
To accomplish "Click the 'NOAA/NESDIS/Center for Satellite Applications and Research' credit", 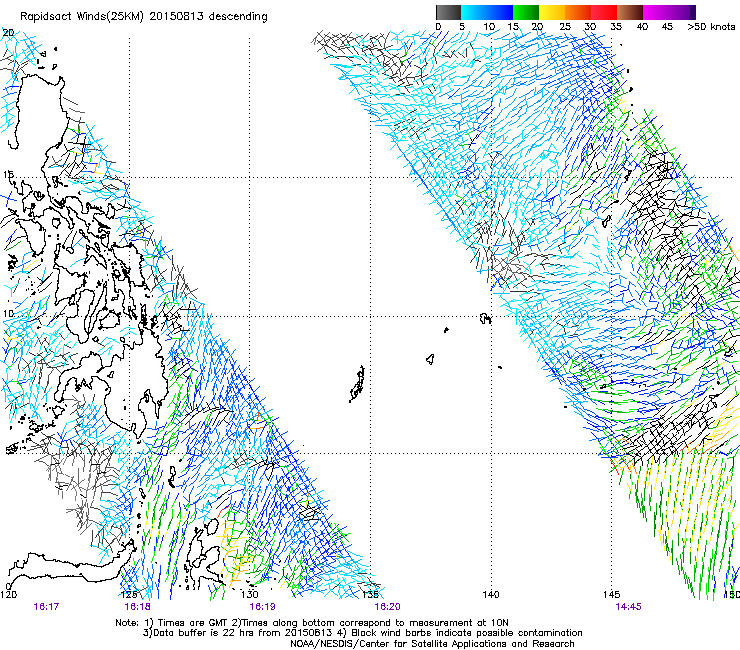I will click(432, 643).
